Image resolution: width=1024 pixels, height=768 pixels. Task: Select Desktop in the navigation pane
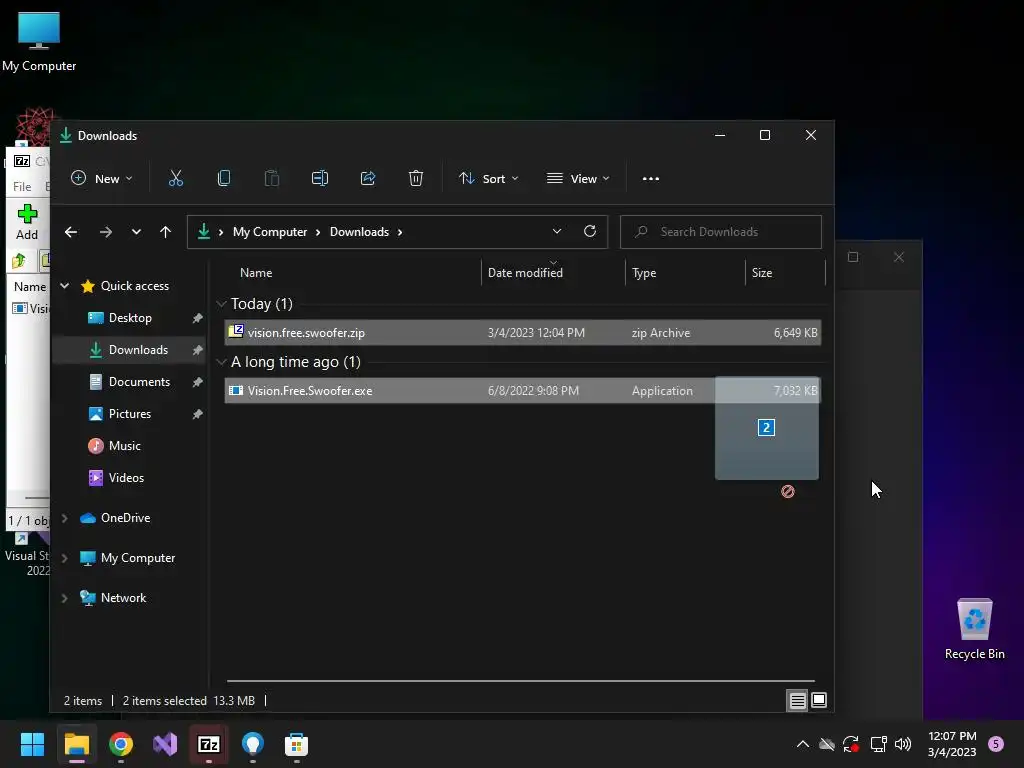click(x=129, y=318)
